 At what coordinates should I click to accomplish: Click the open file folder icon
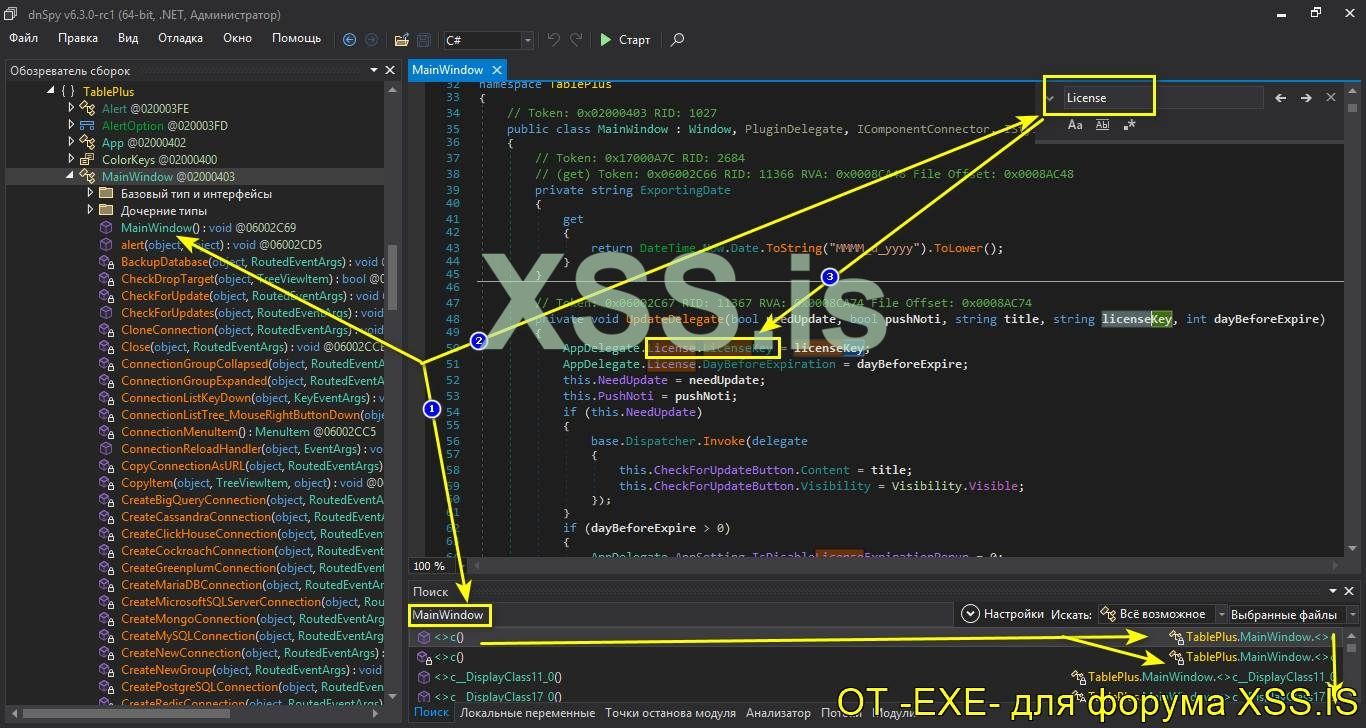(x=401, y=40)
